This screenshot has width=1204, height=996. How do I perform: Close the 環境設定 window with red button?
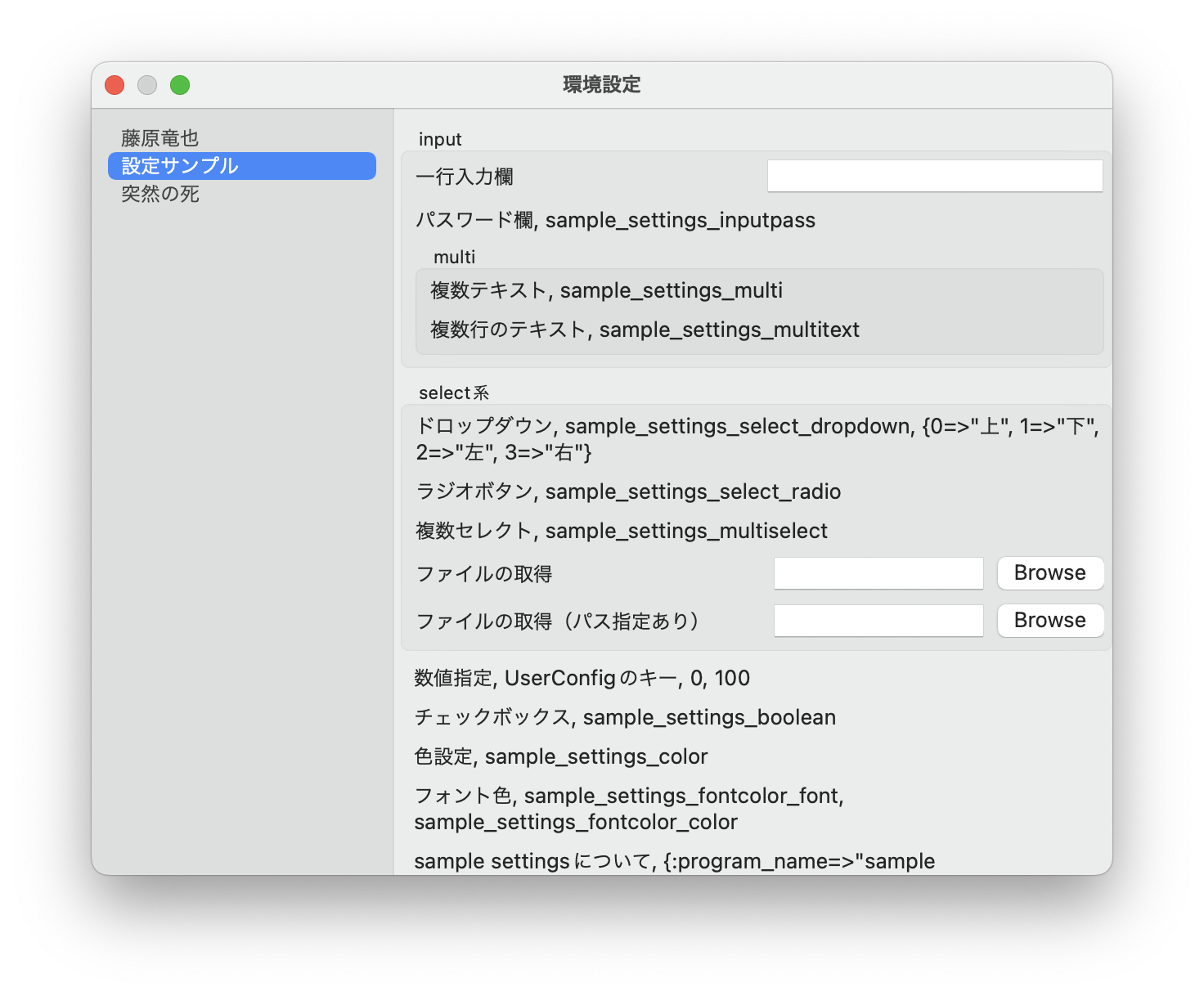pos(115,85)
